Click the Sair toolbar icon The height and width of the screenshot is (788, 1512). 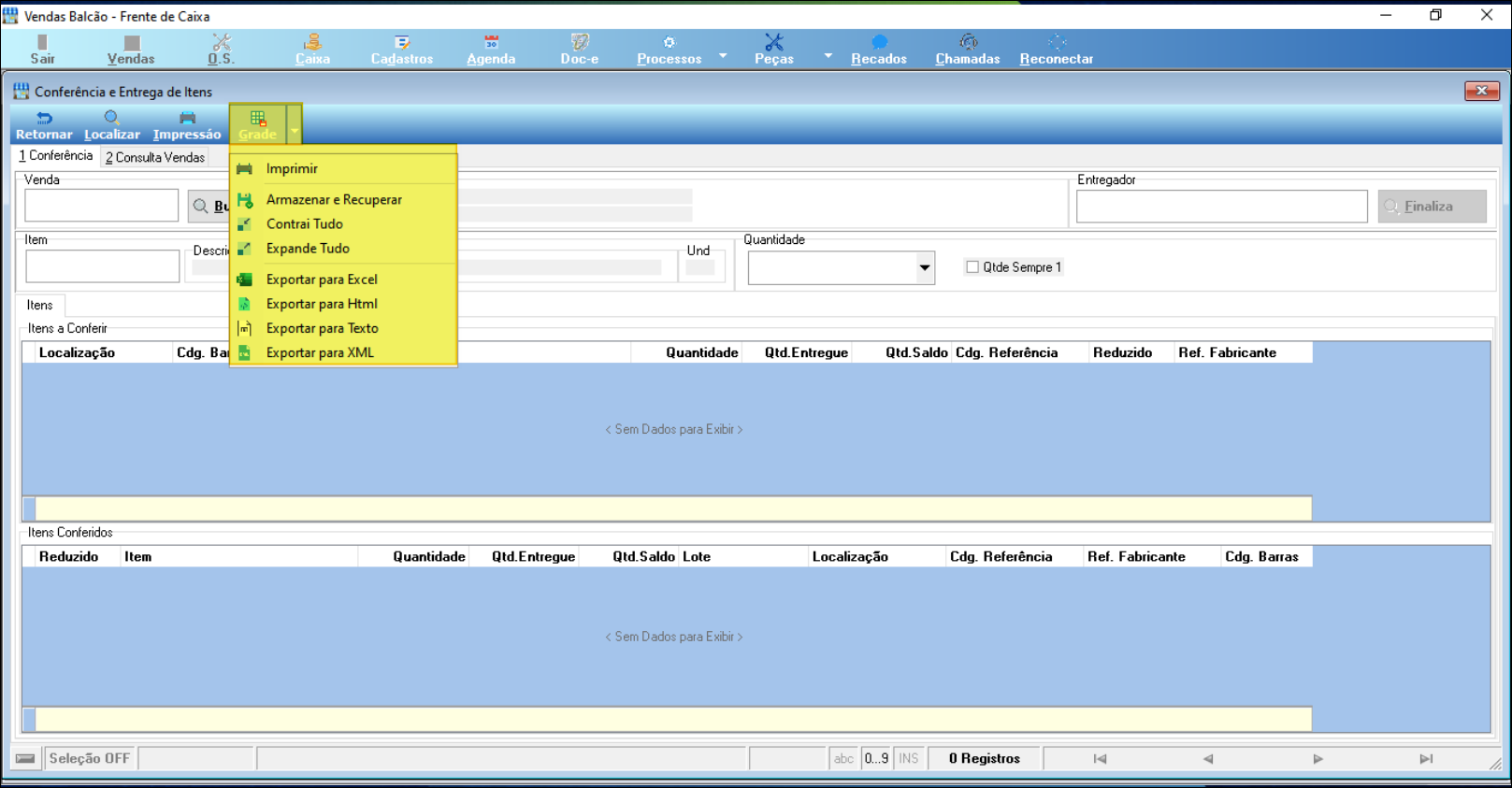pos(42,43)
